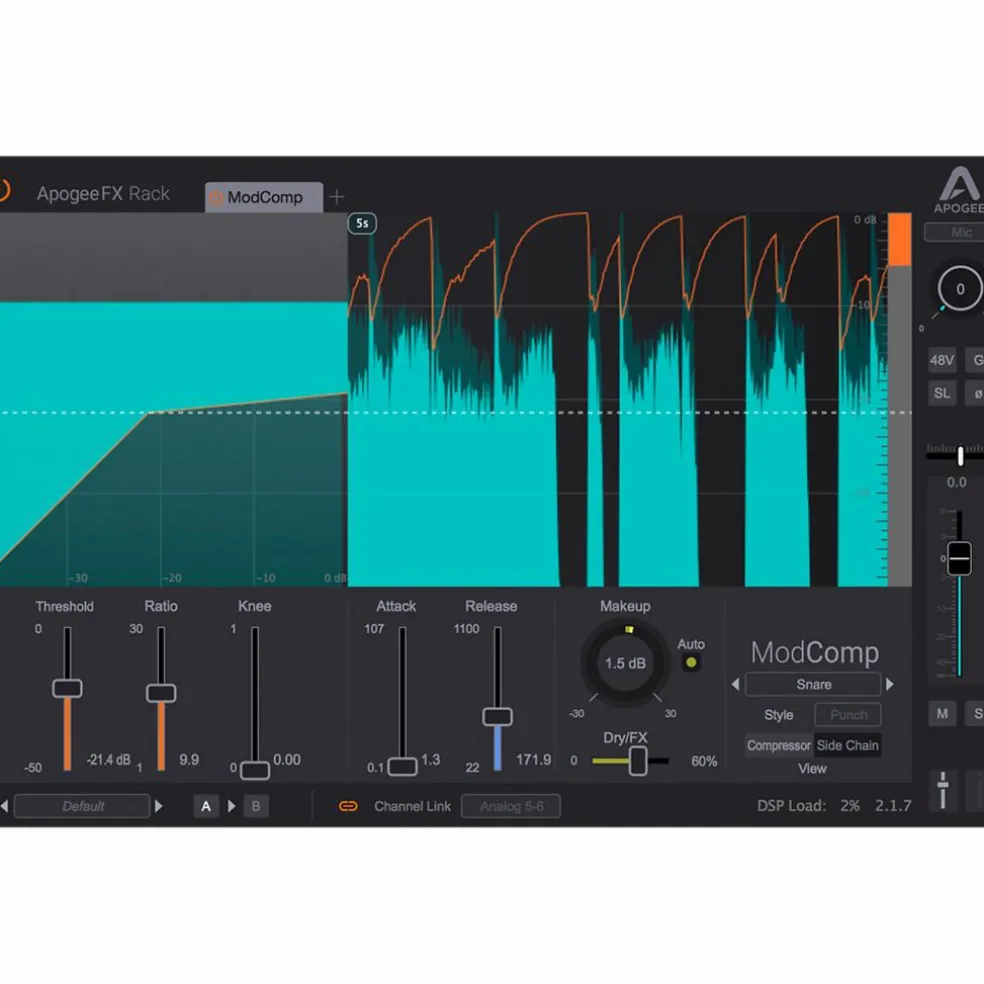Click the gain reduction meter on right
984x984 pixels.
tap(899, 400)
